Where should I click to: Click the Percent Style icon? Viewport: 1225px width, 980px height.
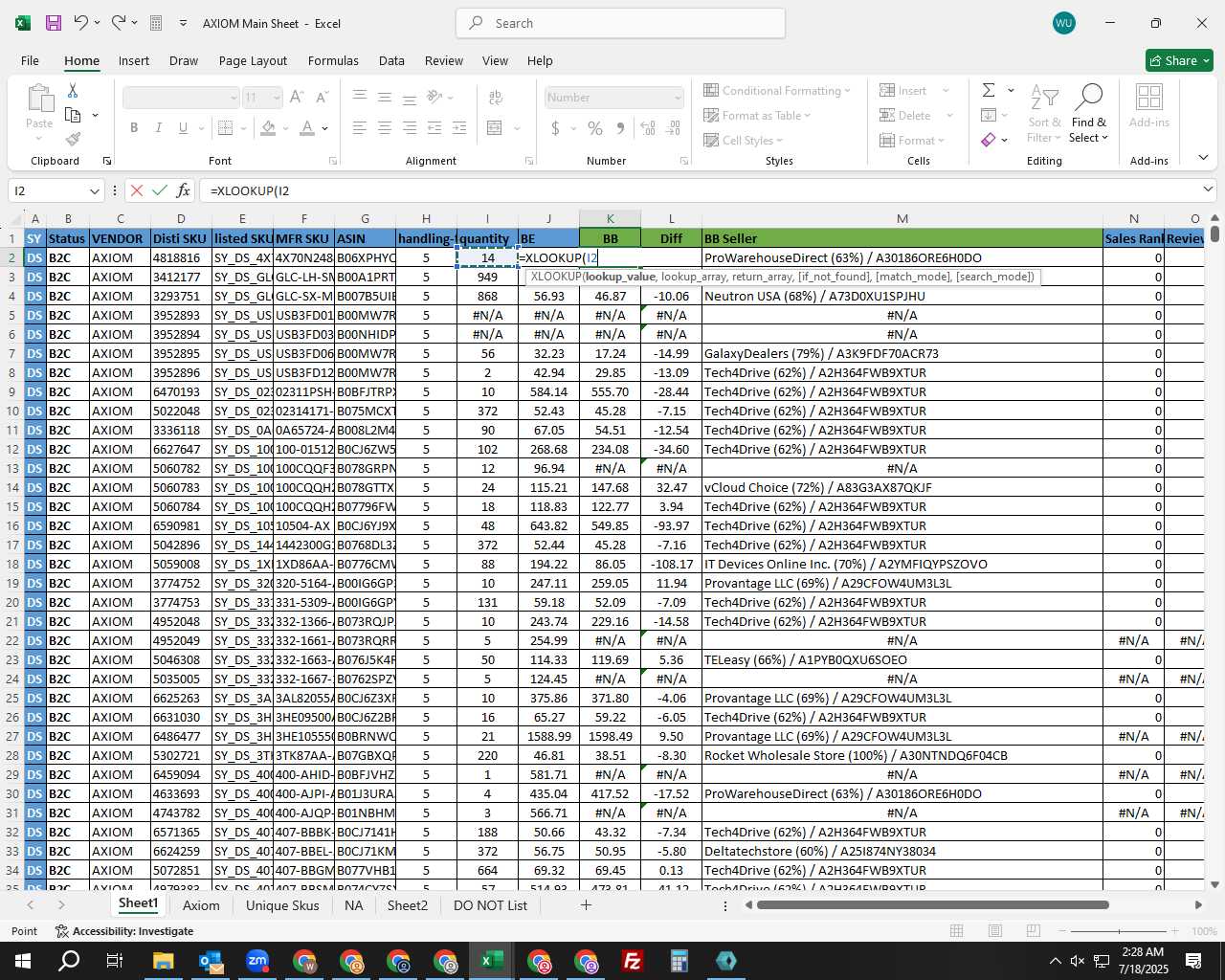[595, 127]
